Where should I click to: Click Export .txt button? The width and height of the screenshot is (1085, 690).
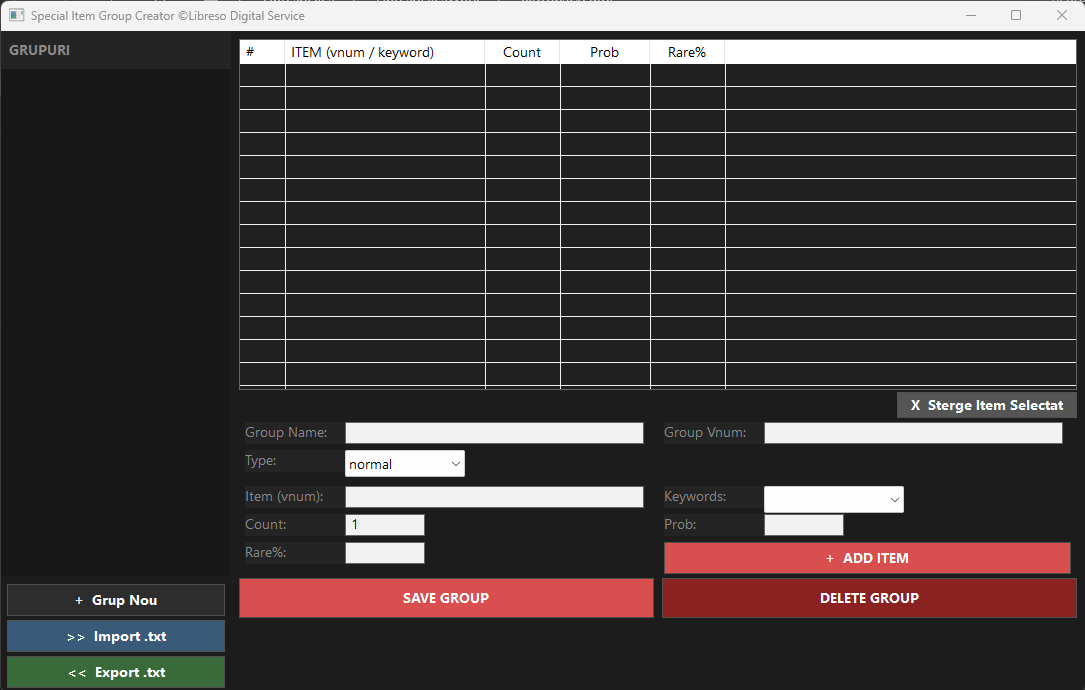point(116,672)
